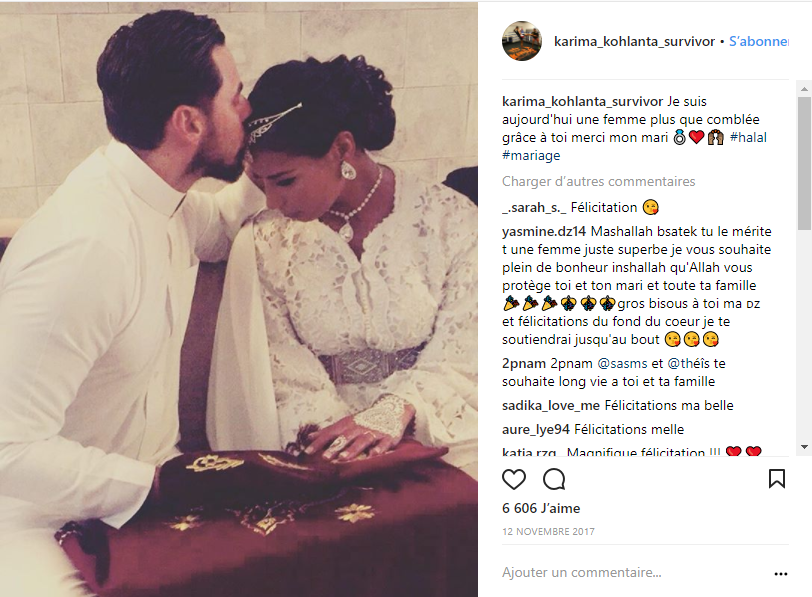Click the comments scrollbar thumb
Viewport: 812px width, 597px height.
[x=804, y=163]
